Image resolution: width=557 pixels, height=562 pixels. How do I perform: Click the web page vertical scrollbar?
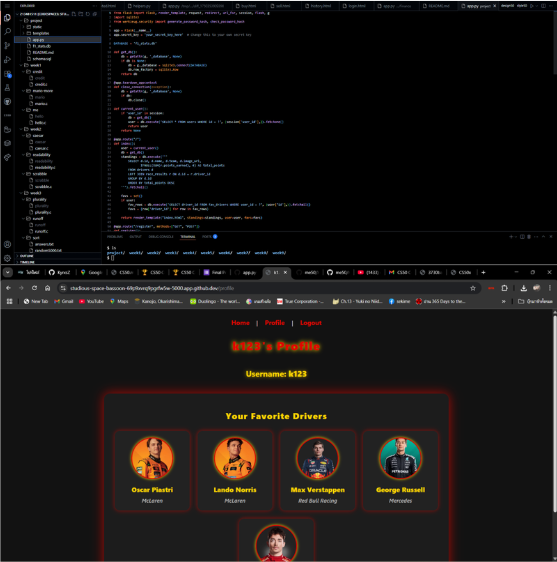pyautogui.click(x=554, y=412)
